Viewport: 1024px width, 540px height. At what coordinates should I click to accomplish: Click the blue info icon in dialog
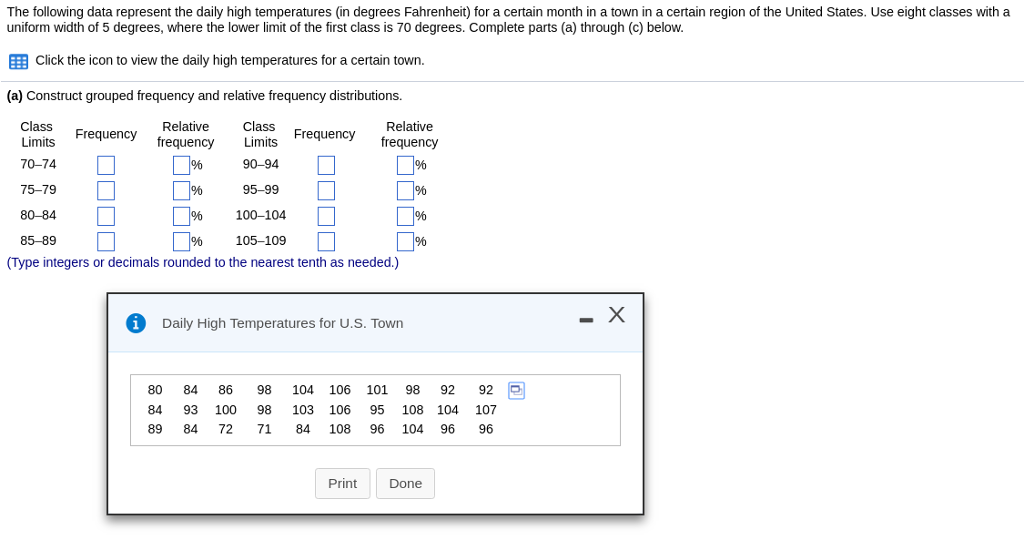136,323
